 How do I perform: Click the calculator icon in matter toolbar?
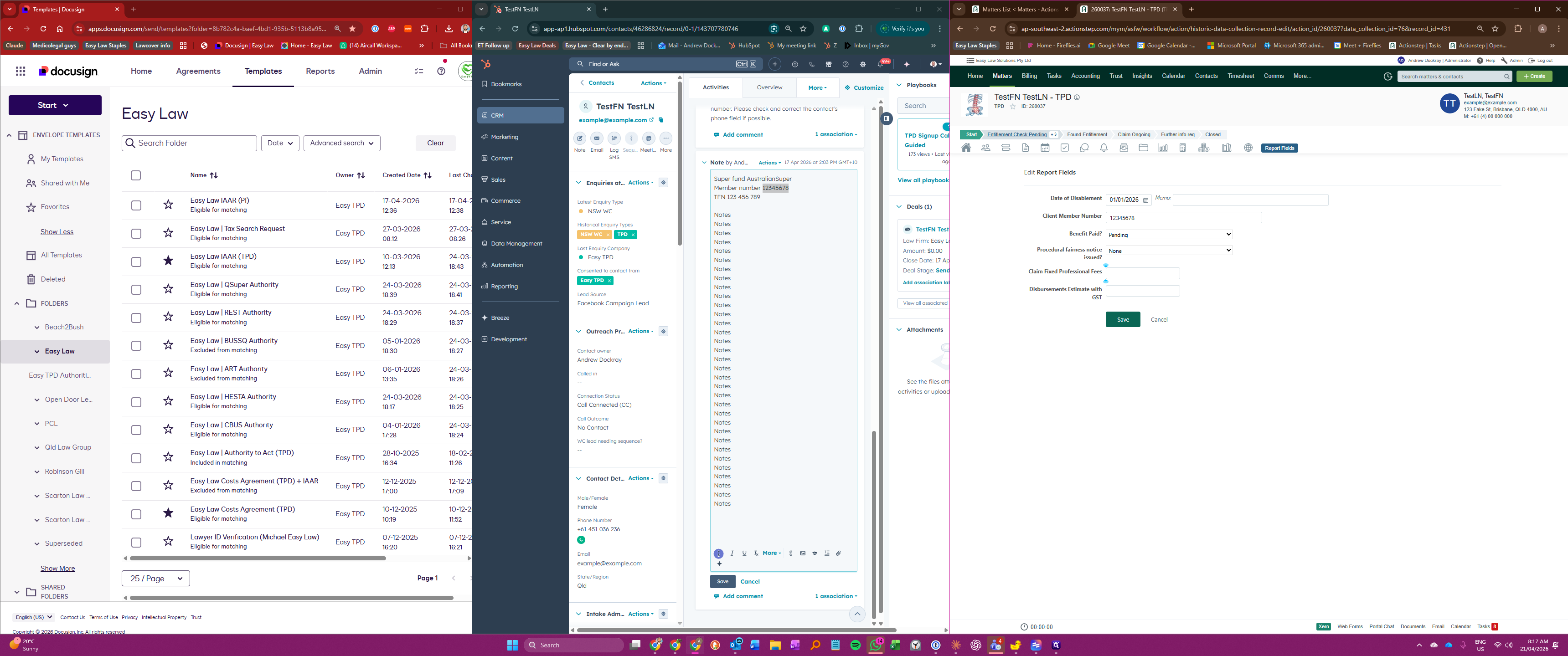(1182, 148)
